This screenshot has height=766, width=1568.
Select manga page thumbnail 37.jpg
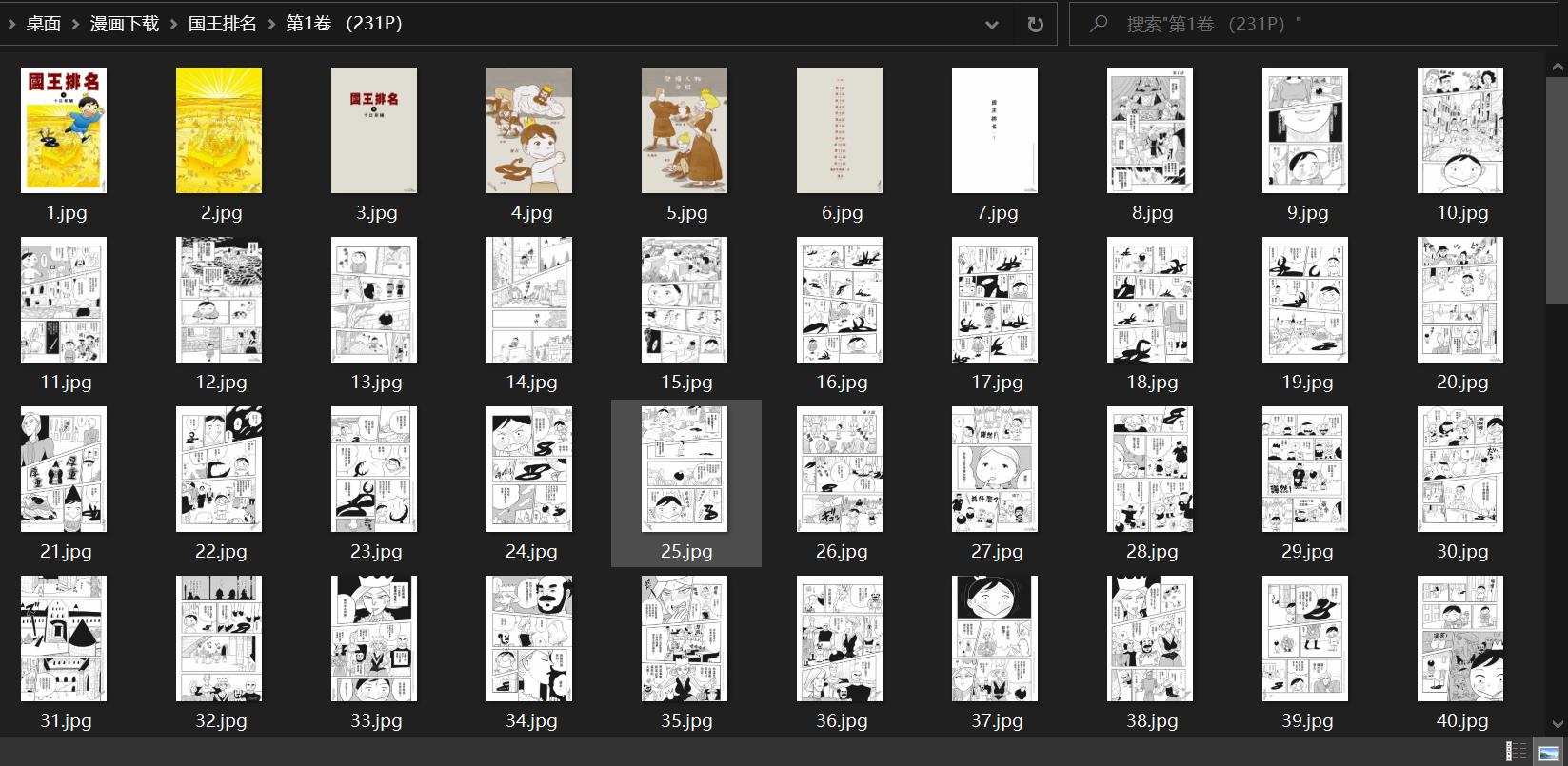[996, 638]
